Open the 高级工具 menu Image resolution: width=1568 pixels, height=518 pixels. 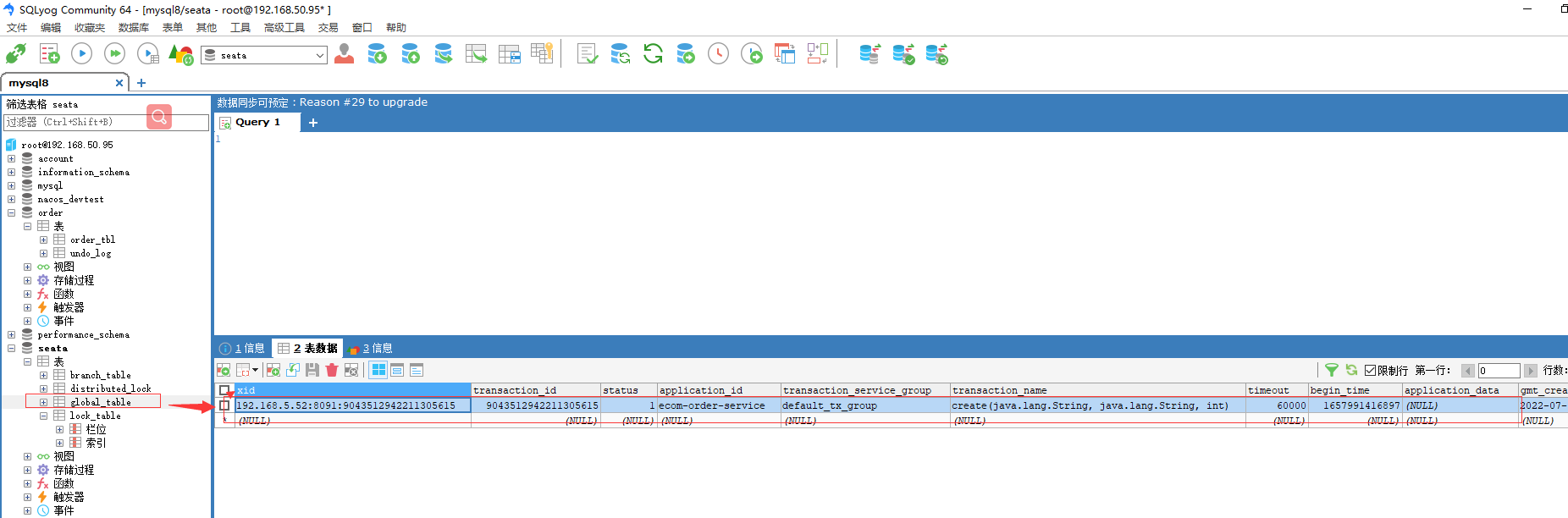point(284,28)
